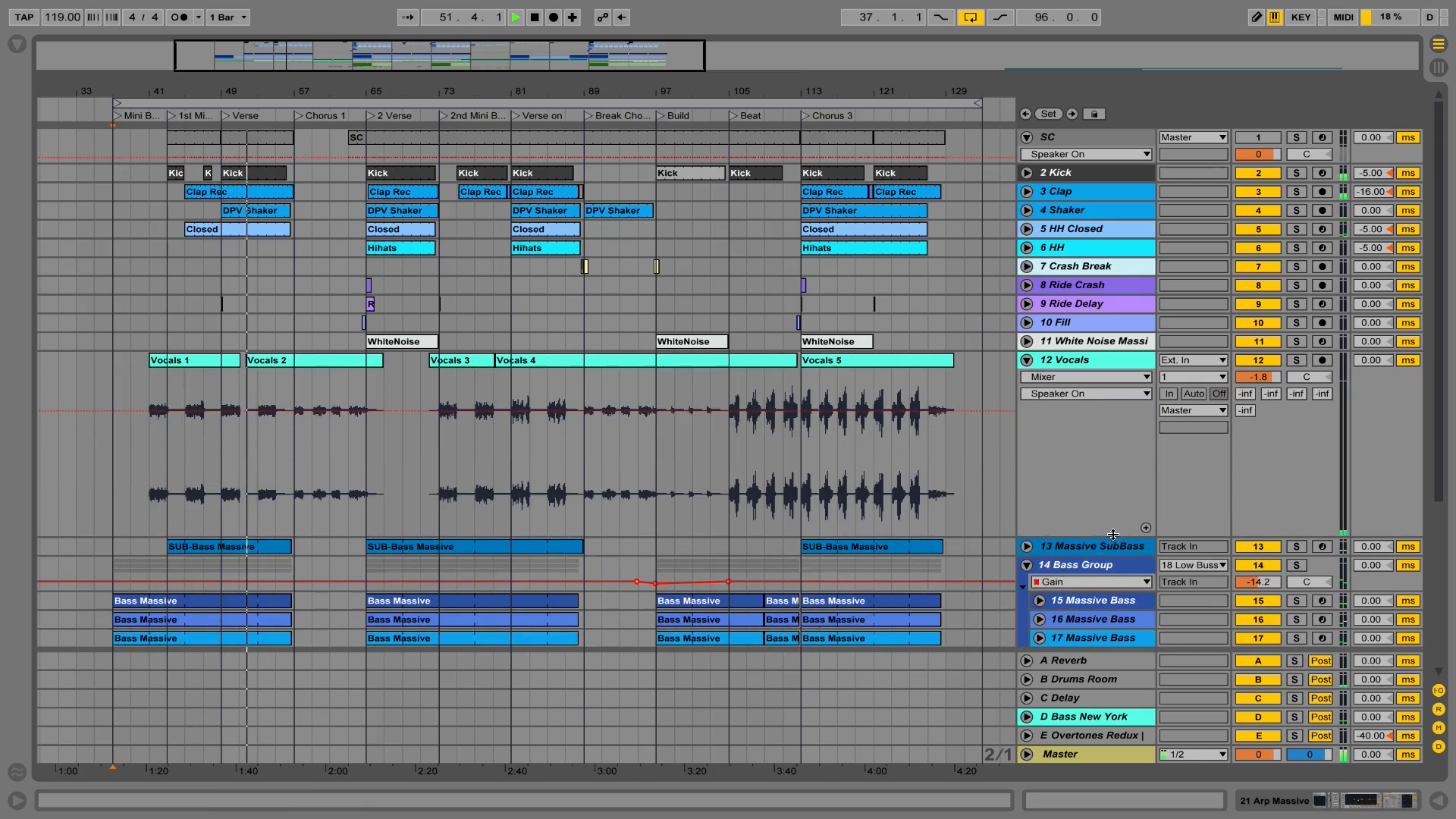Click the Play button in transport

(x=516, y=17)
